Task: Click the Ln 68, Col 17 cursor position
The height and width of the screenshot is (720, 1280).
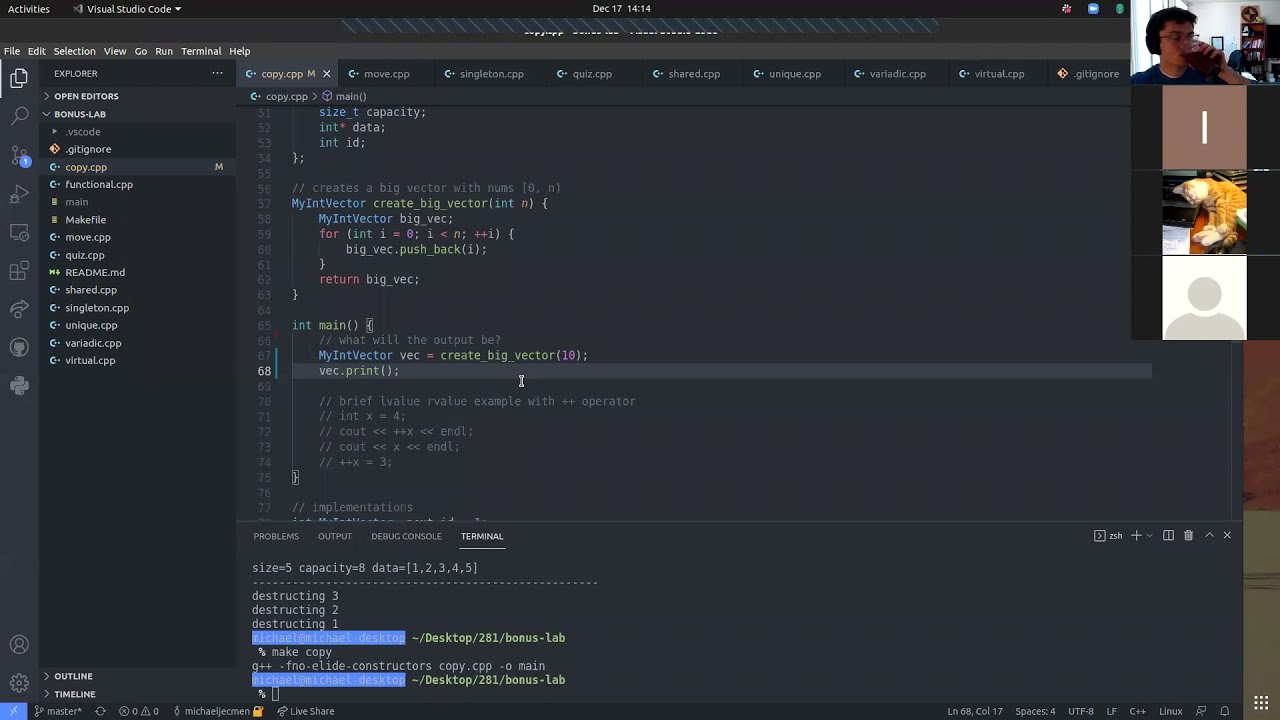Action: 975,711
